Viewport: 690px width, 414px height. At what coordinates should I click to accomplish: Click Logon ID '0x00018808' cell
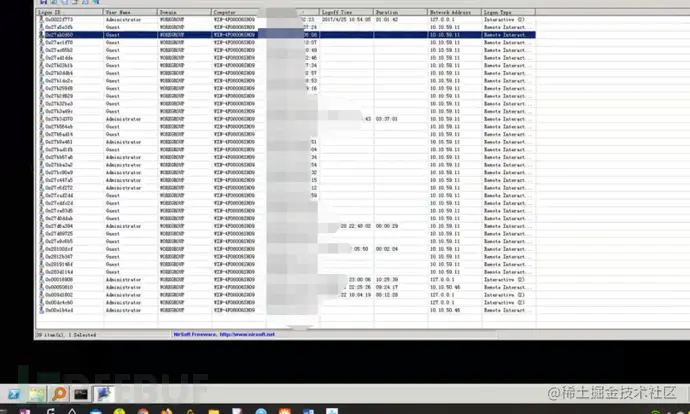tap(59, 280)
